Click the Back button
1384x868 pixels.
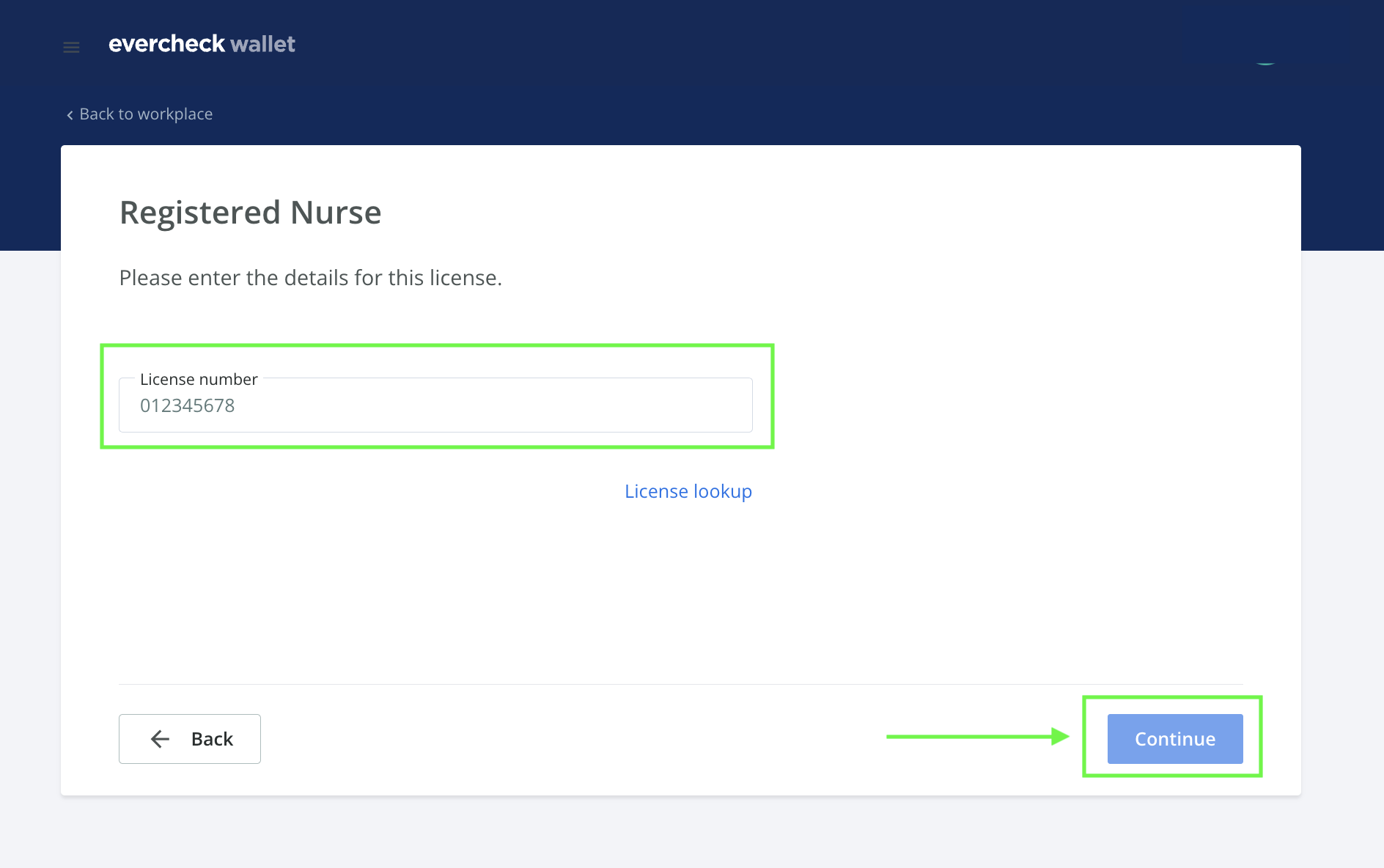click(x=190, y=739)
